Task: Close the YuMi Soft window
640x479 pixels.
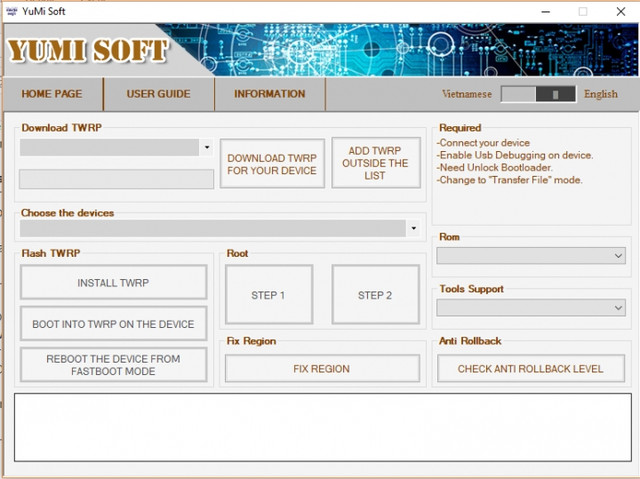Action: click(x=621, y=11)
